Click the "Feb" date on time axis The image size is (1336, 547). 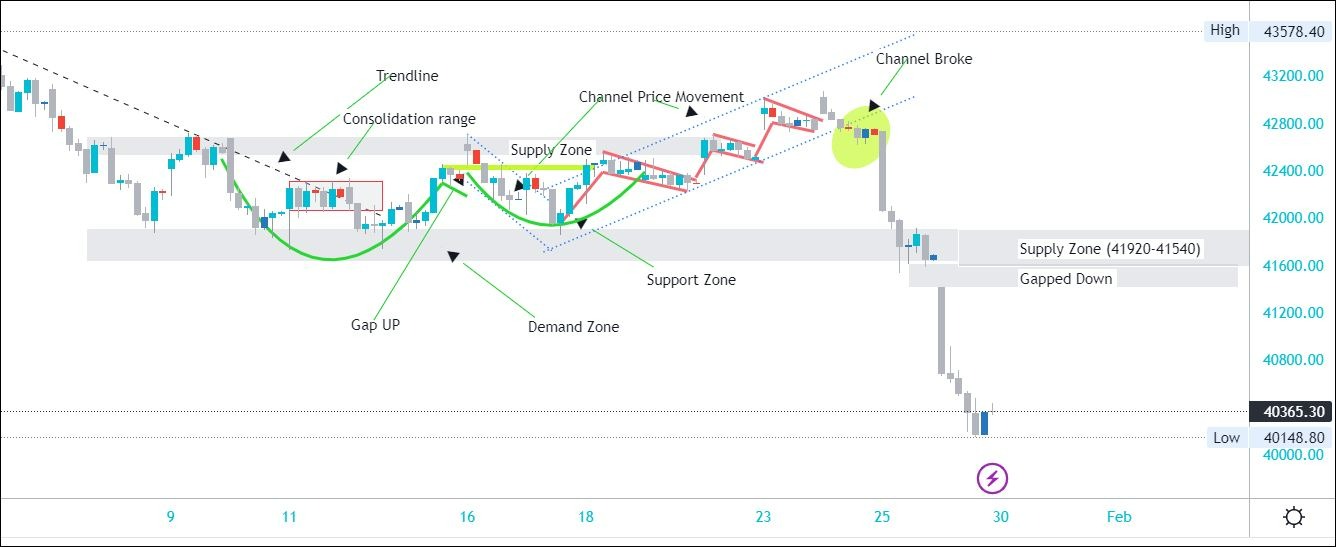1118,517
